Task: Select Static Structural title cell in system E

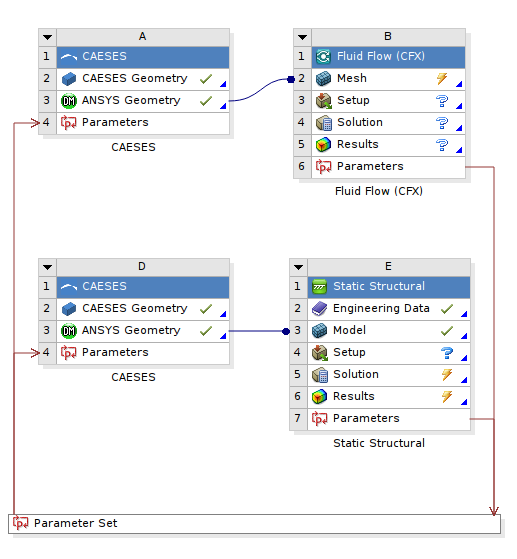Action: tap(389, 287)
